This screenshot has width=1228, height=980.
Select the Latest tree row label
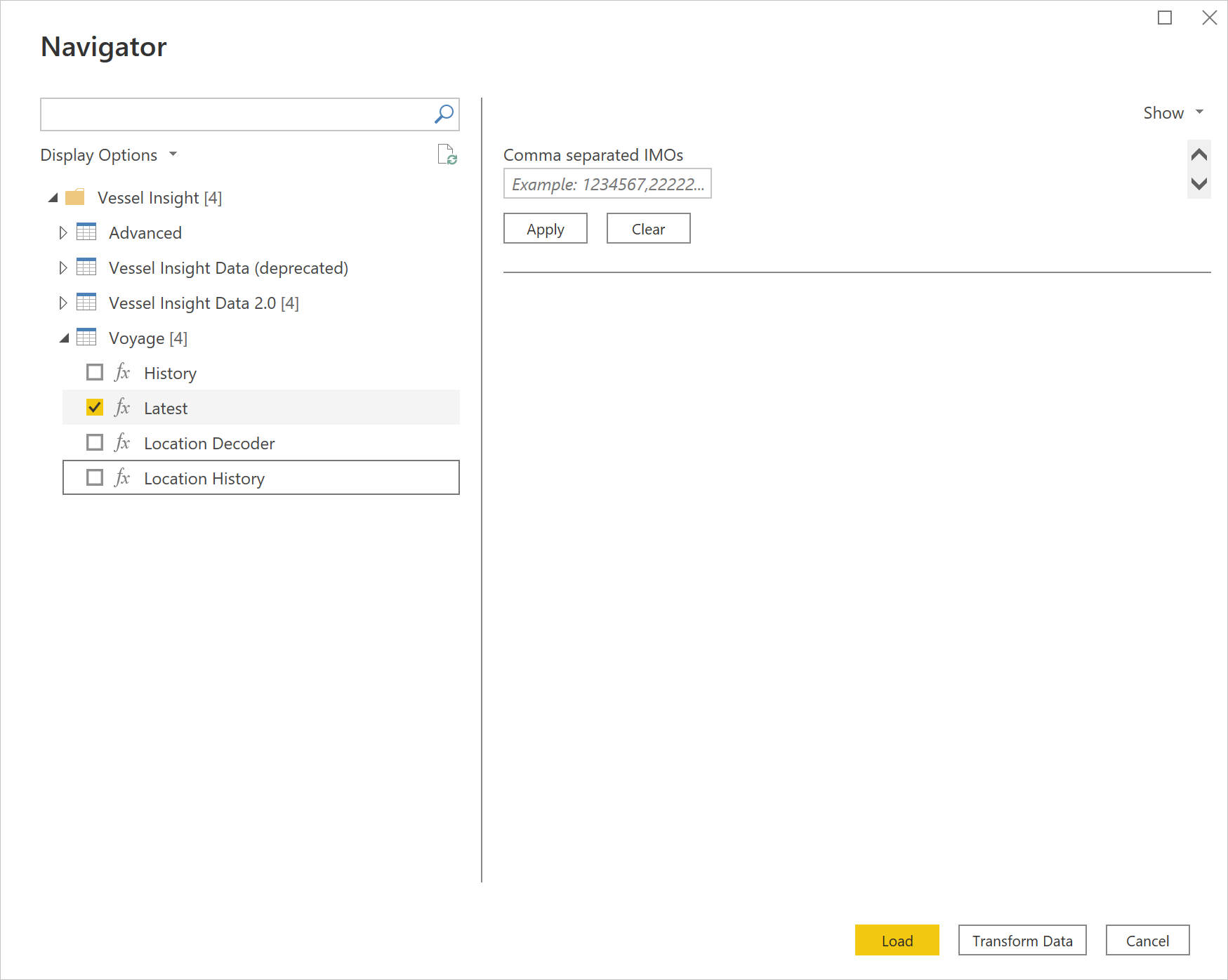[166, 408]
